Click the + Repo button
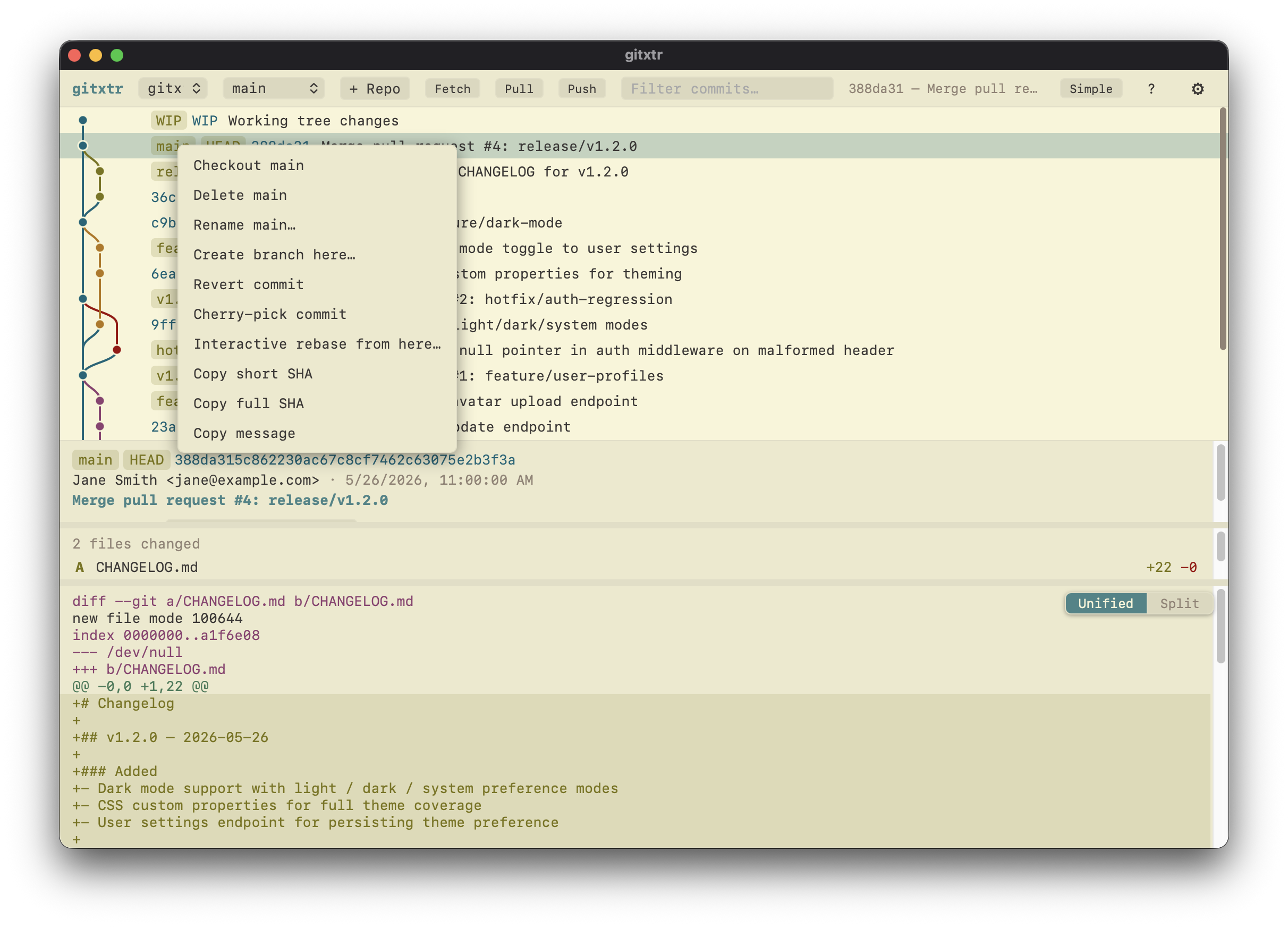1288x927 pixels. coord(375,89)
